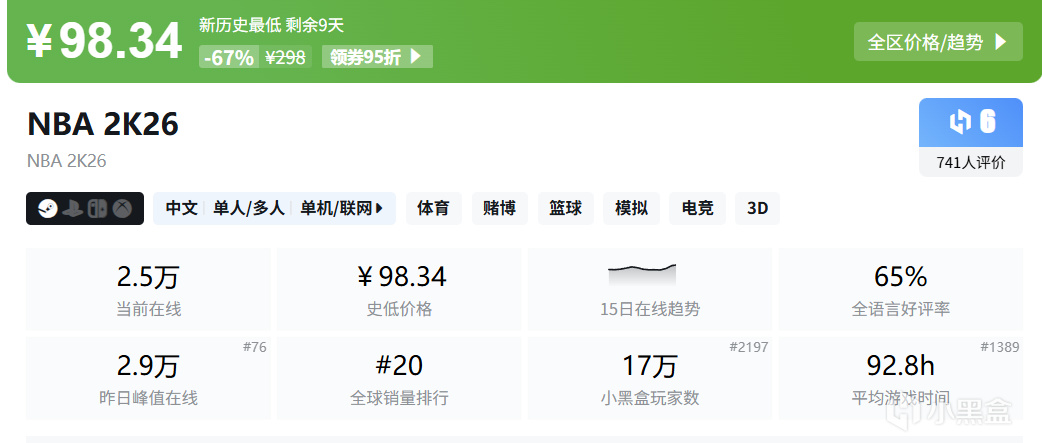Viewport: 1042px width, 443px height.
Task: View the 741人评价 ratings
Action: click(x=971, y=162)
